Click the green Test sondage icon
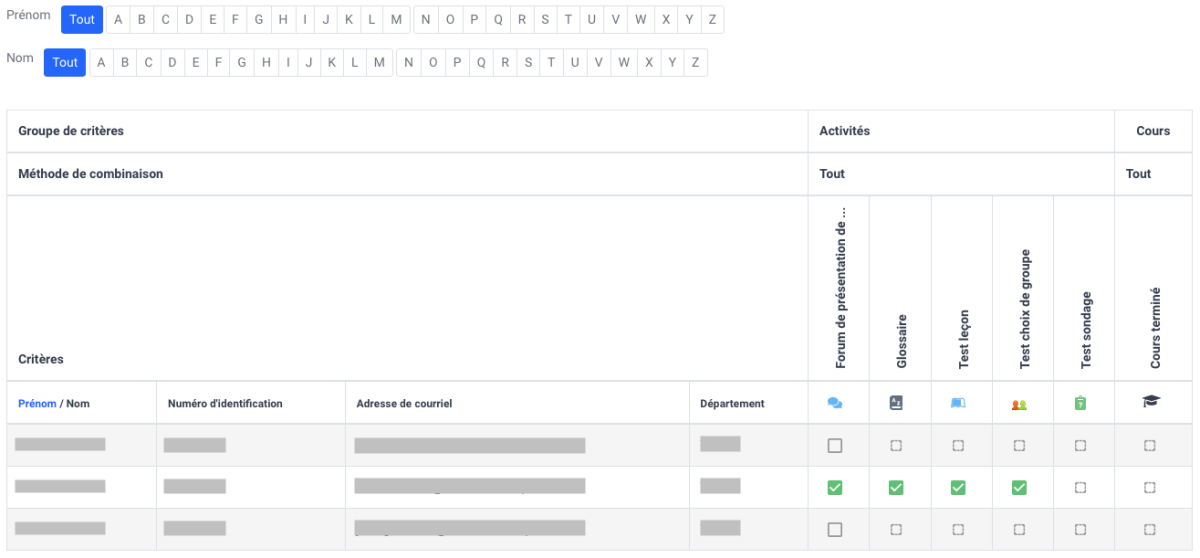Screen dimensions: 1200x558 pyautogui.click(x=1080, y=403)
